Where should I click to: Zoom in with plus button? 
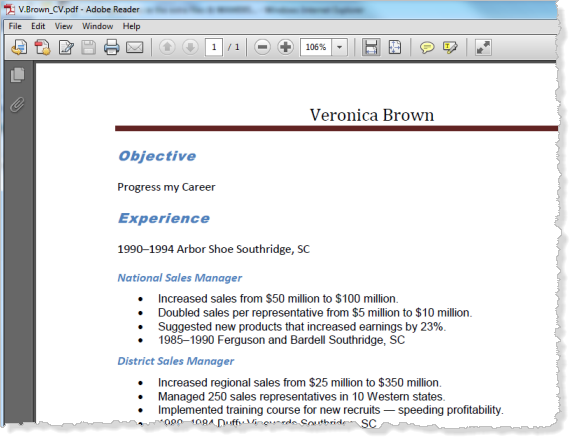point(286,47)
